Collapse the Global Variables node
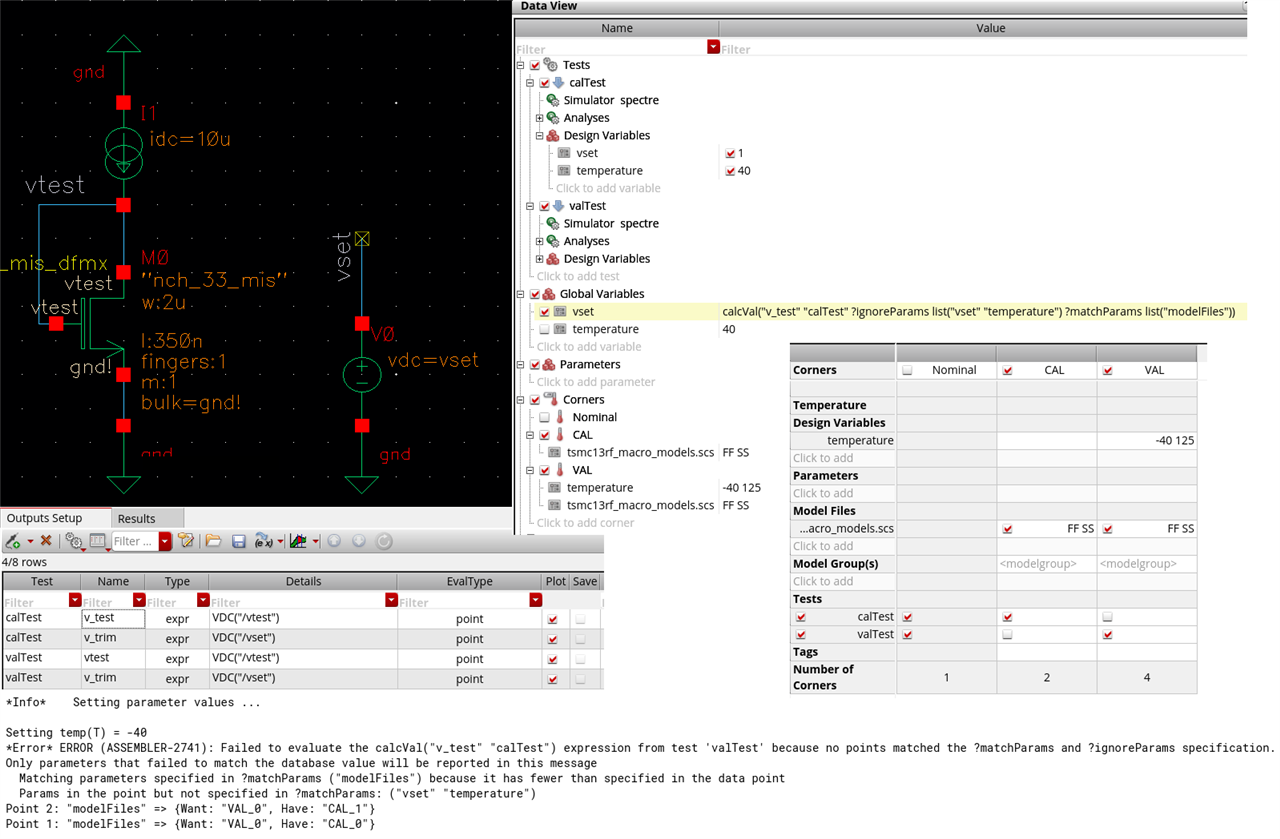 click(521, 294)
